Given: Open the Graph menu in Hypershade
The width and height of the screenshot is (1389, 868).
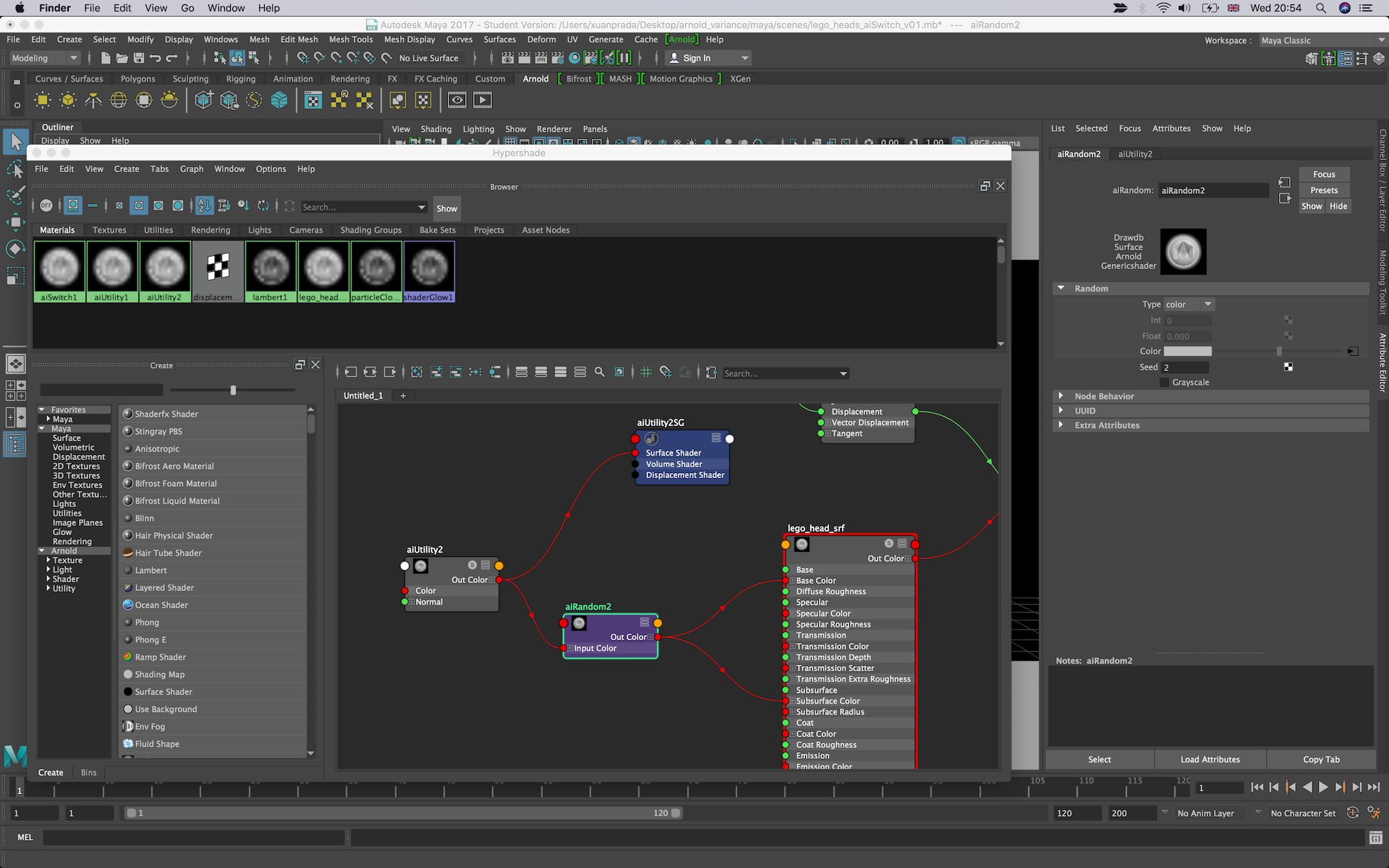Looking at the screenshot, I should click(x=191, y=169).
